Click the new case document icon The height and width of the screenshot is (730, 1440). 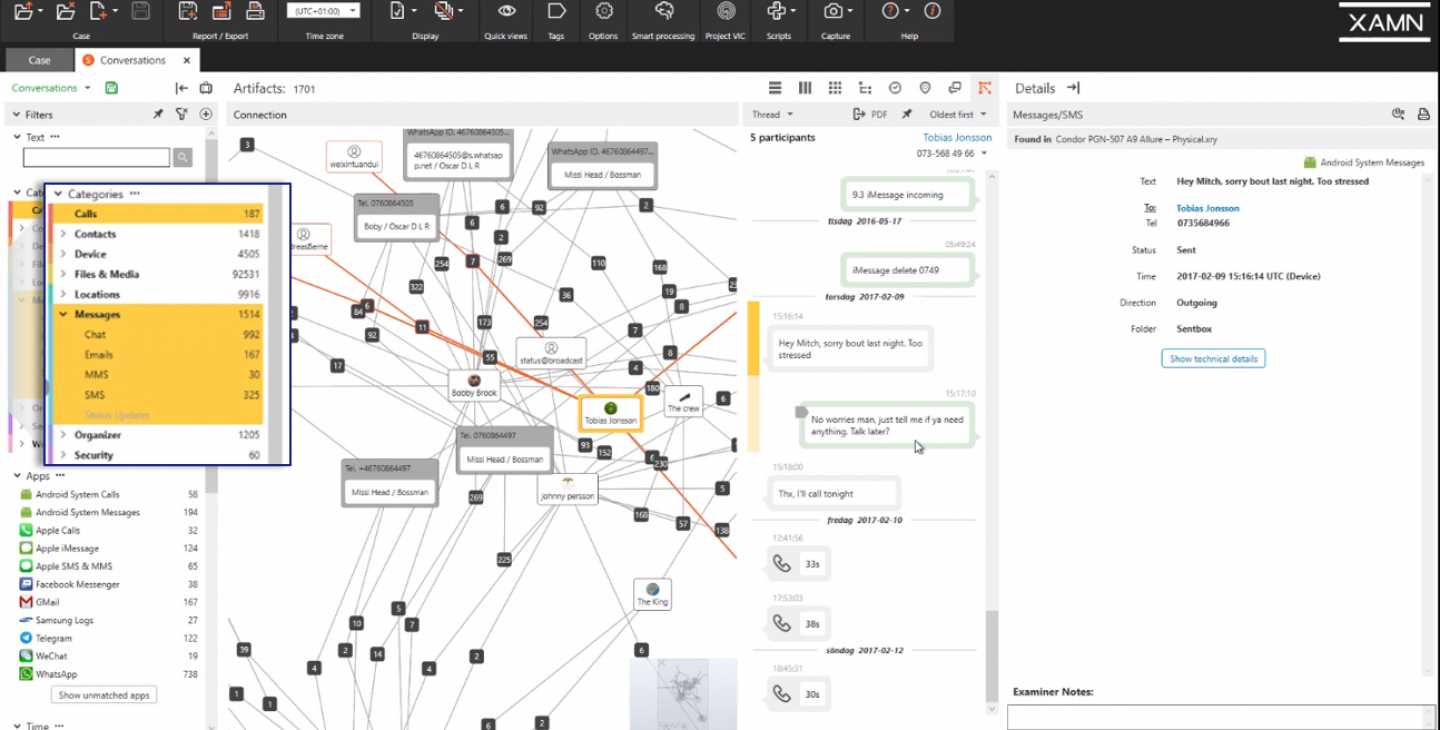coord(98,11)
